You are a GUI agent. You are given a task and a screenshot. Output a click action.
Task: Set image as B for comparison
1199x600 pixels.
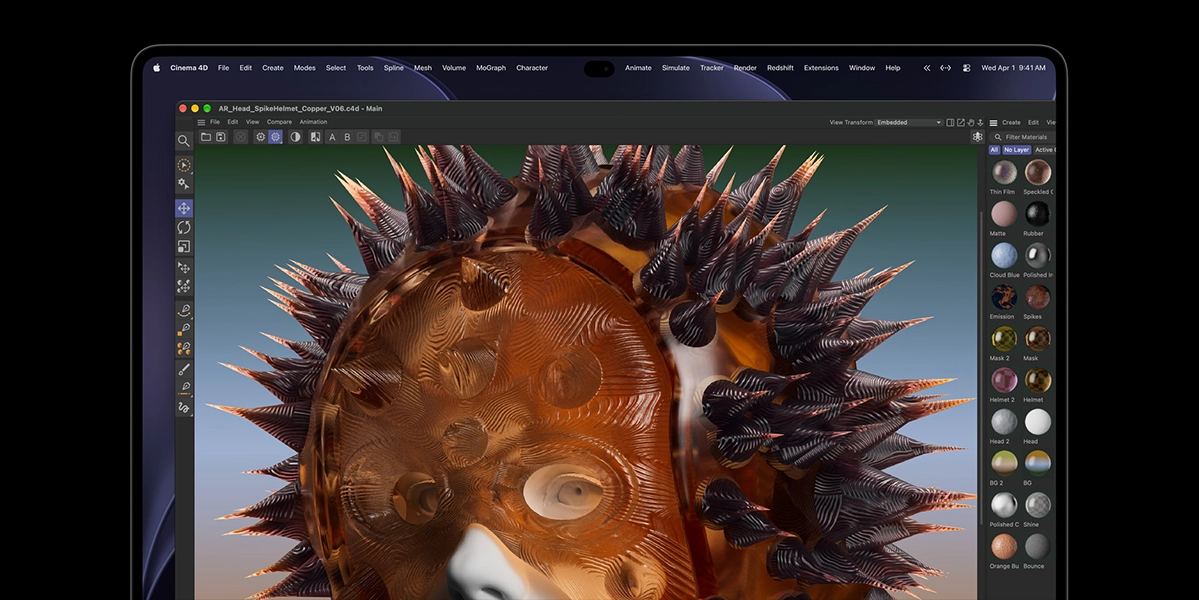[x=347, y=137]
